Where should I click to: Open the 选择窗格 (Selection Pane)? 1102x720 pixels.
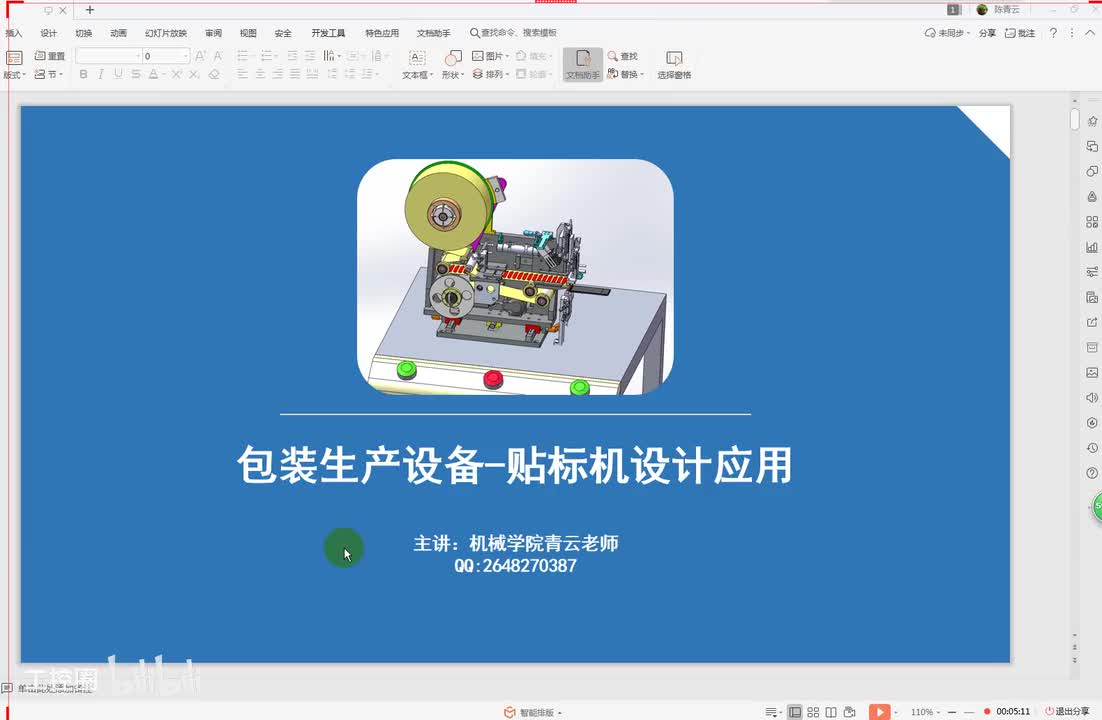[674, 64]
